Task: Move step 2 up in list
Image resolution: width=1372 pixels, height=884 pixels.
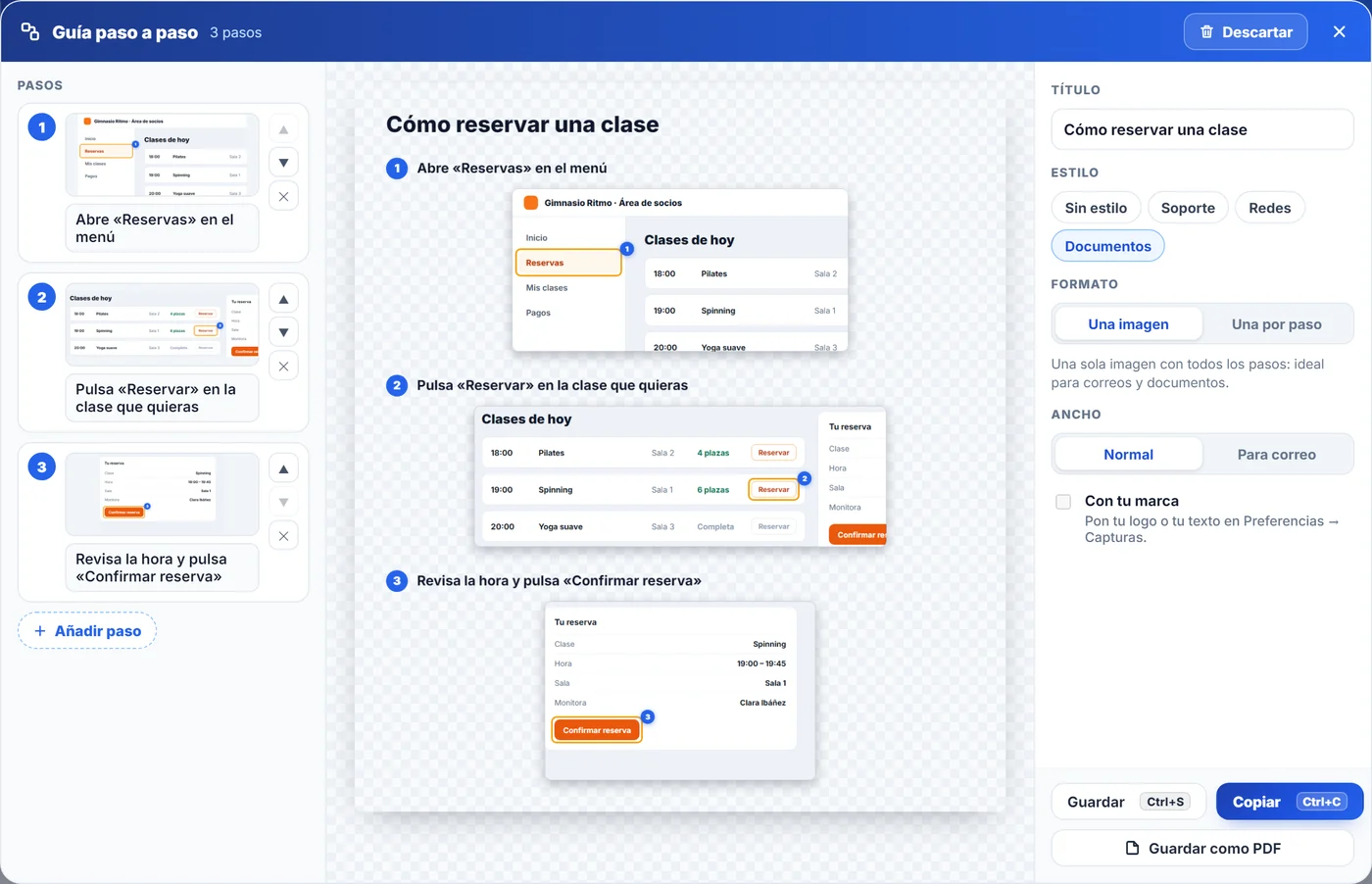Action: coord(283,299)
